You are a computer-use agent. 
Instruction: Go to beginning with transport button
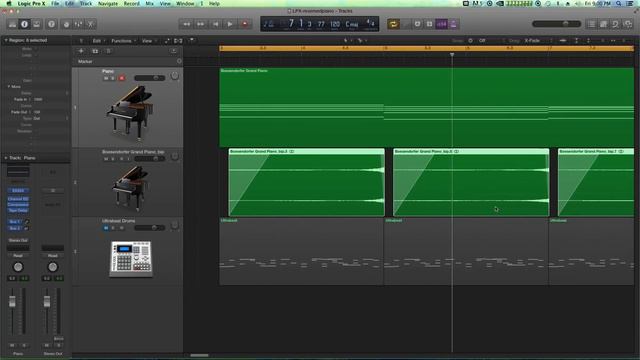click(216, 24)
